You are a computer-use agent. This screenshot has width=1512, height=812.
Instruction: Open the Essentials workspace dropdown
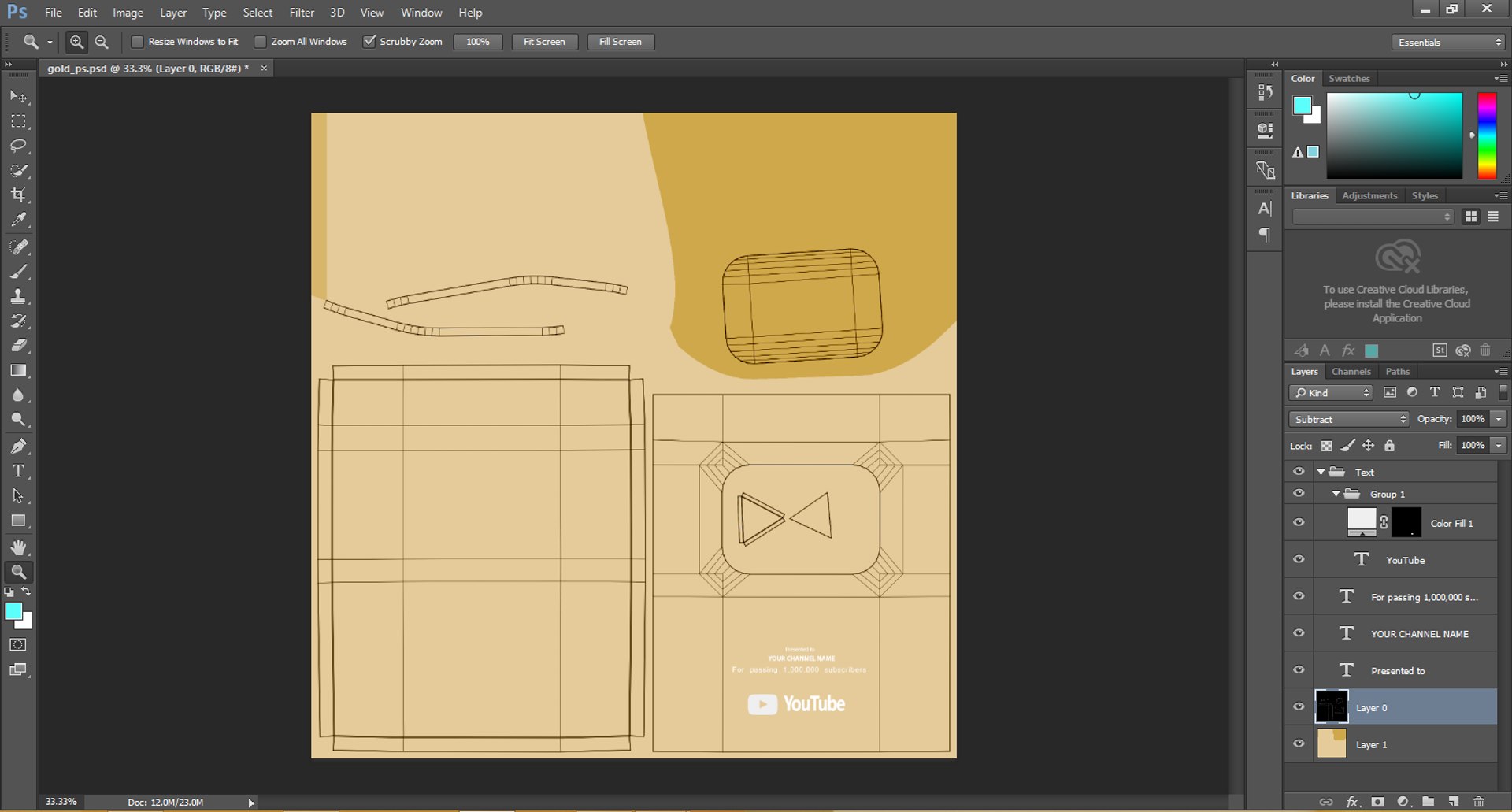tap(1448, 43)
